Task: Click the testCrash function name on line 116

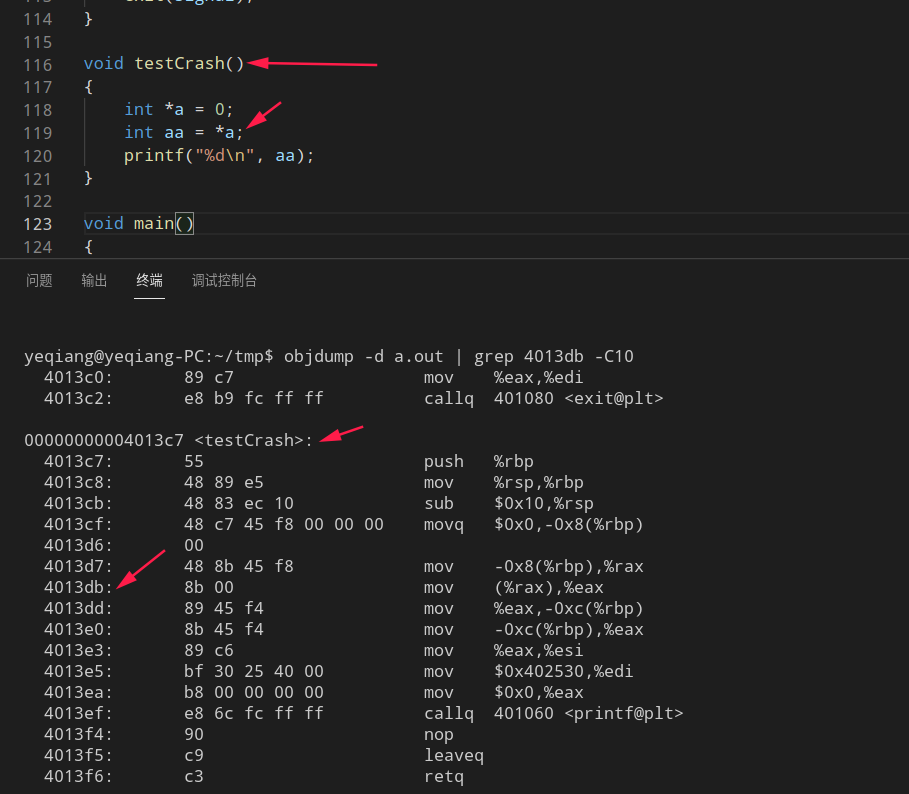Action: coord(184,63)
